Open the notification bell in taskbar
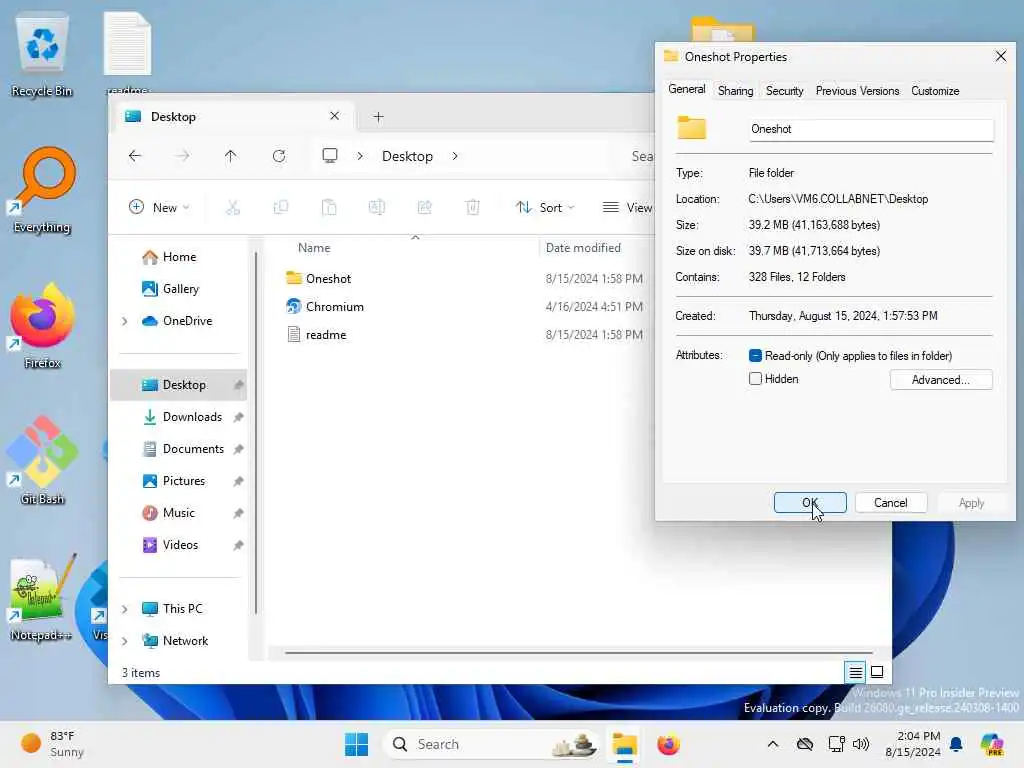This screenshot has width=1024, height=768. [956, 744]
